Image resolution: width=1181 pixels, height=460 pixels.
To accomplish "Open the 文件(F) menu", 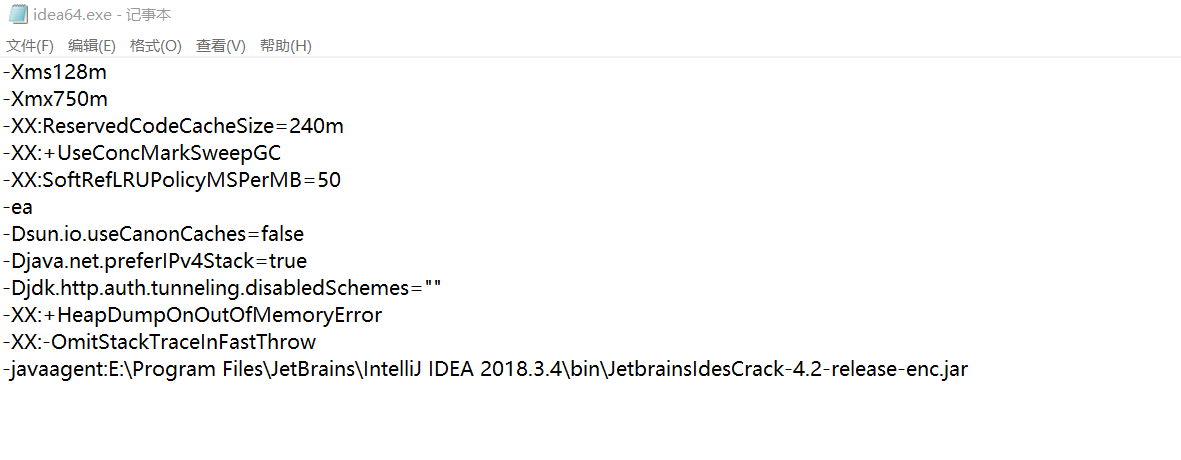I will coord(29,46).
